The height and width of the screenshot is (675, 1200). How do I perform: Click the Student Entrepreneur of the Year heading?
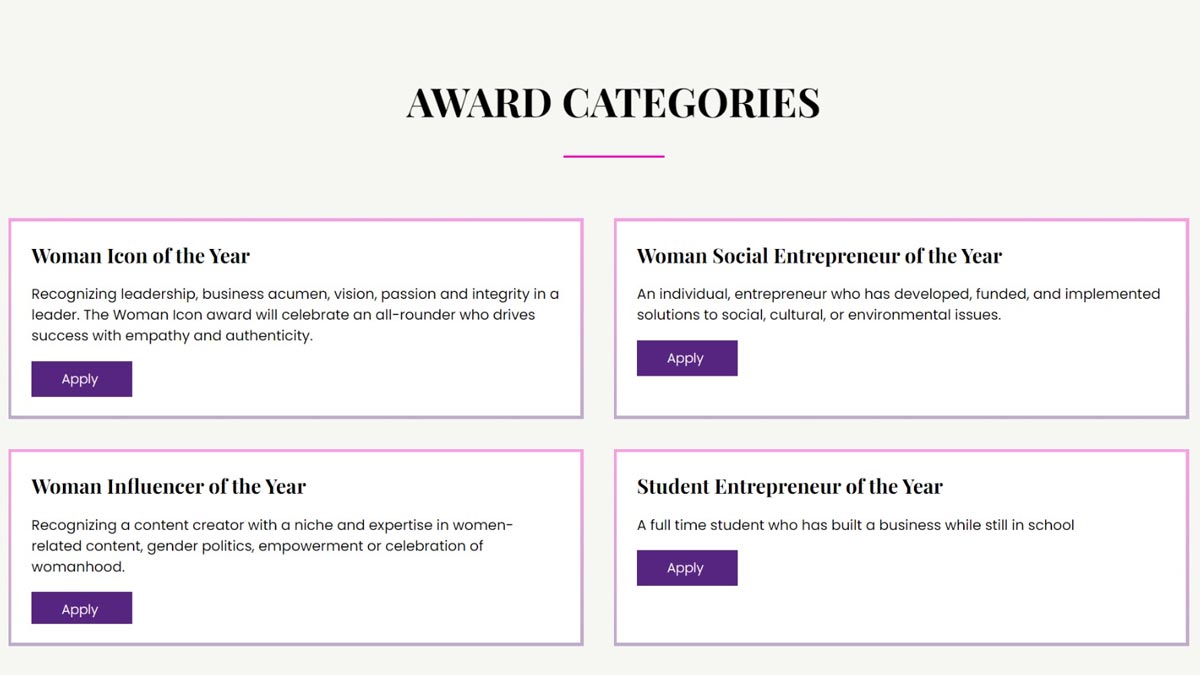pos(789,487)
